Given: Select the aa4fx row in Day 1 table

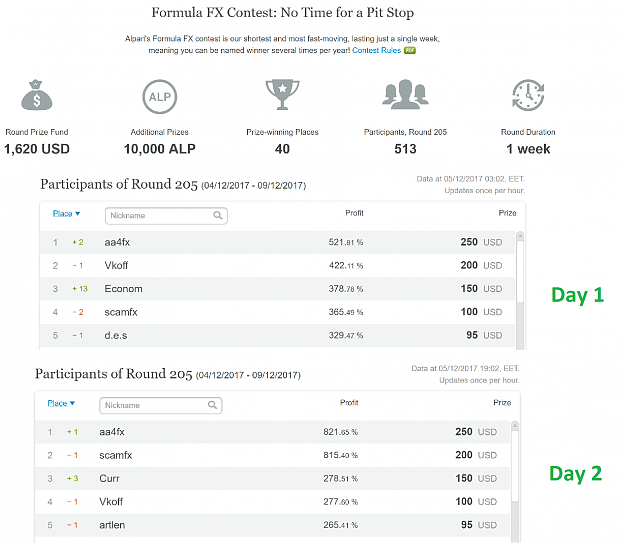Looking at the screenshot, I should tap(277, 242).
